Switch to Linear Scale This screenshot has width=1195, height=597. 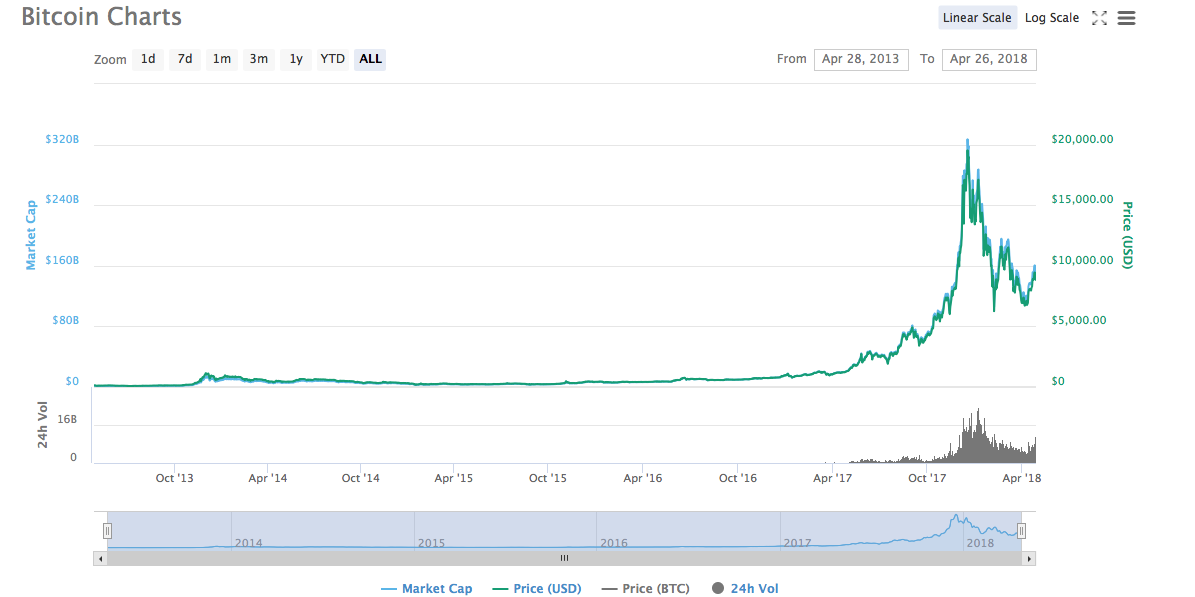(x=977, y=18)
